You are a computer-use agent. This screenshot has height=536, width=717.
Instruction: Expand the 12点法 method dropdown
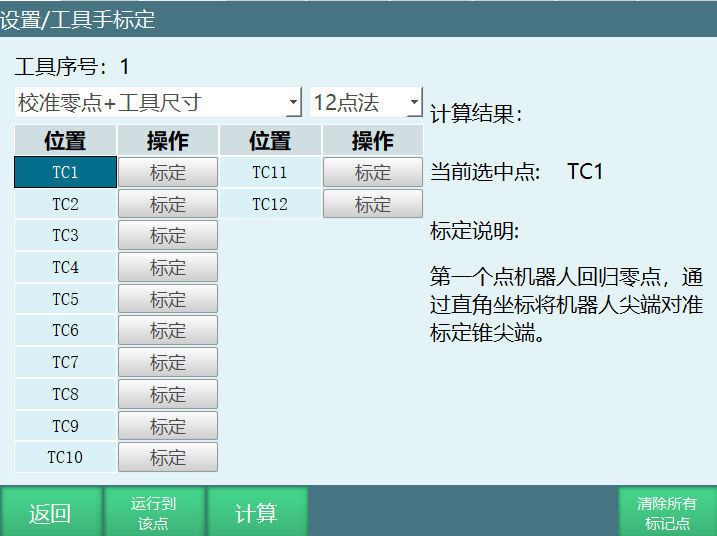[x=366, y=102]
